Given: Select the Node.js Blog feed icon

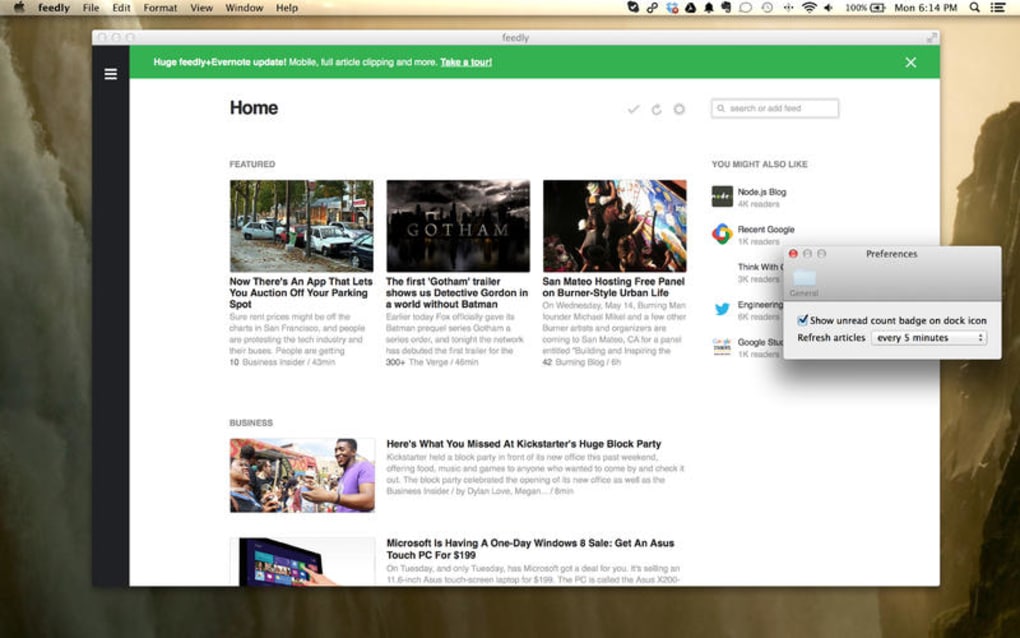Looking at the screenshot, I should tap(719, 195).
